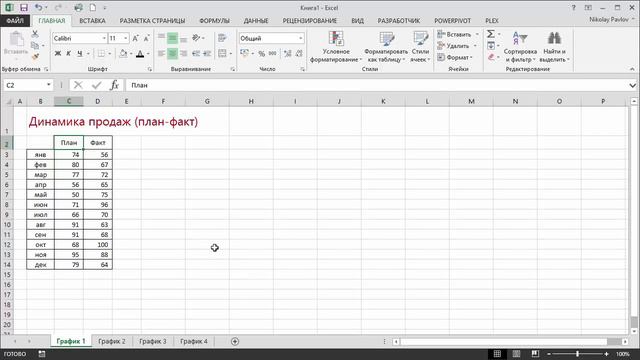Click the Insert Function fx icon
This screenshot has width=640, height=360.
tap(115, 85)
